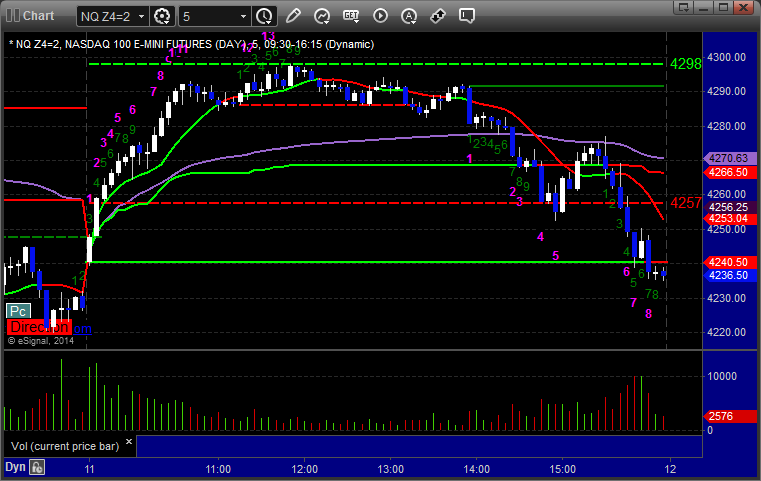
Task: Click the green 4298 level label
Action: pos(686,64)
